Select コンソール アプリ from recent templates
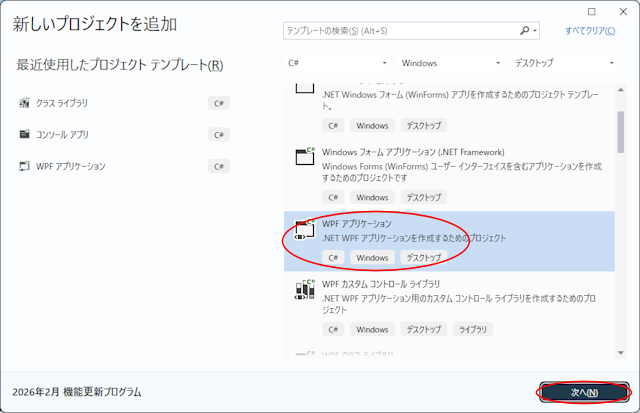 (63, 134)
